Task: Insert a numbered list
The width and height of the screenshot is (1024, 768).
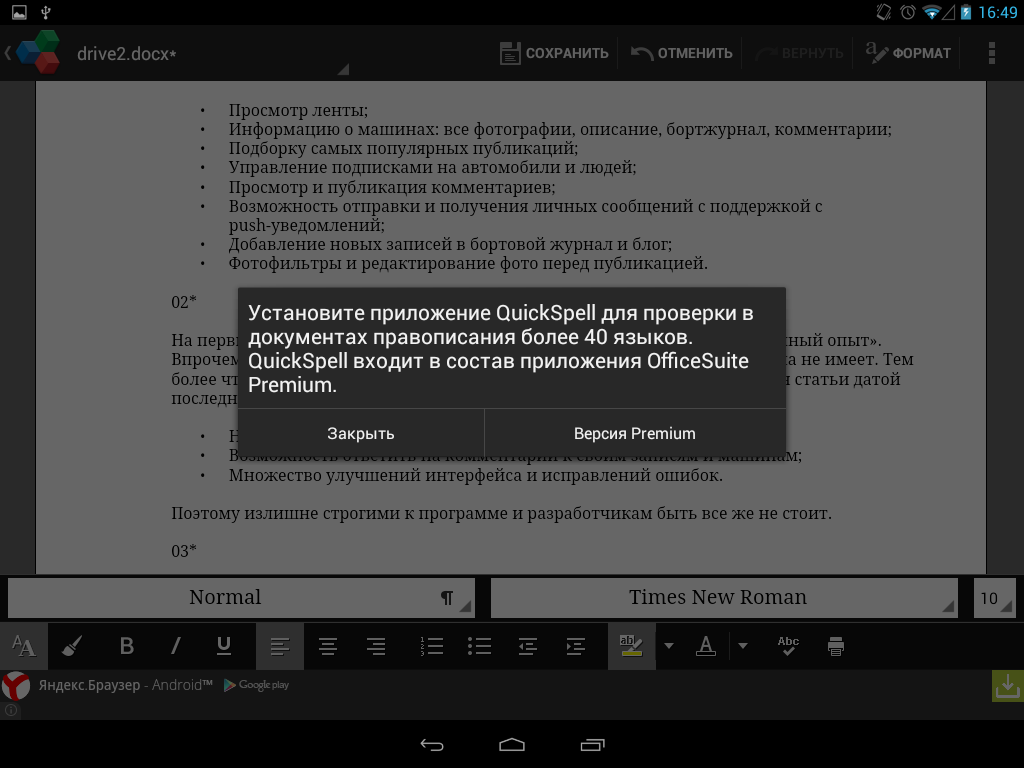Action: point(431,647)
